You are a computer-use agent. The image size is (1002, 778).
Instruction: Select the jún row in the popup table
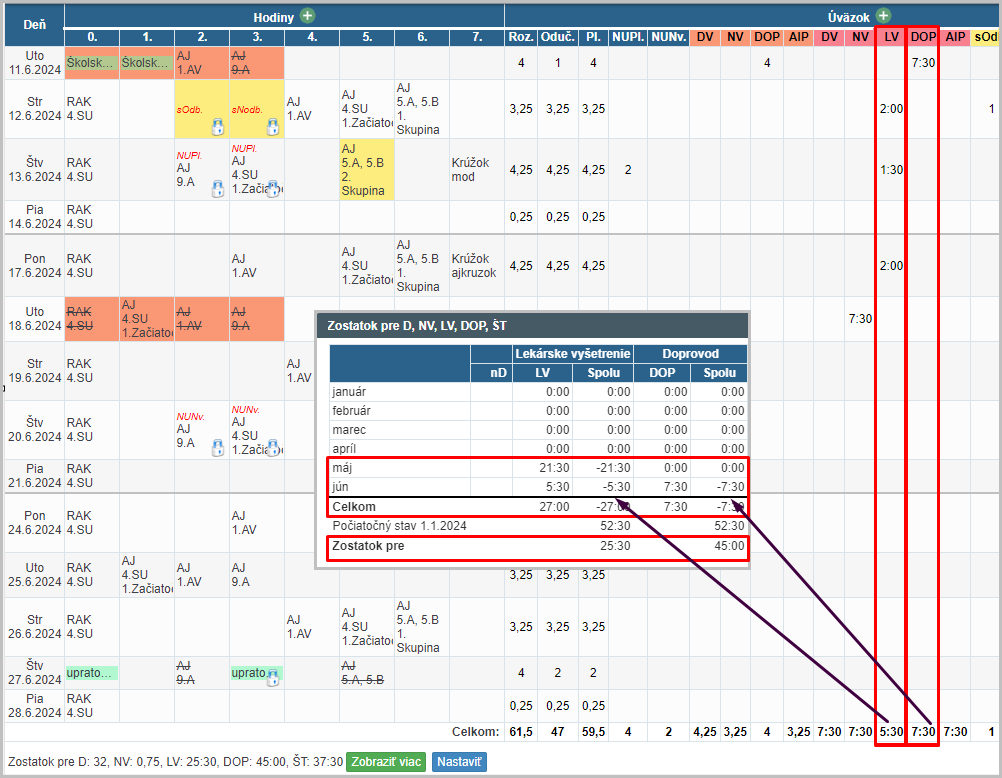coord(538,487)
